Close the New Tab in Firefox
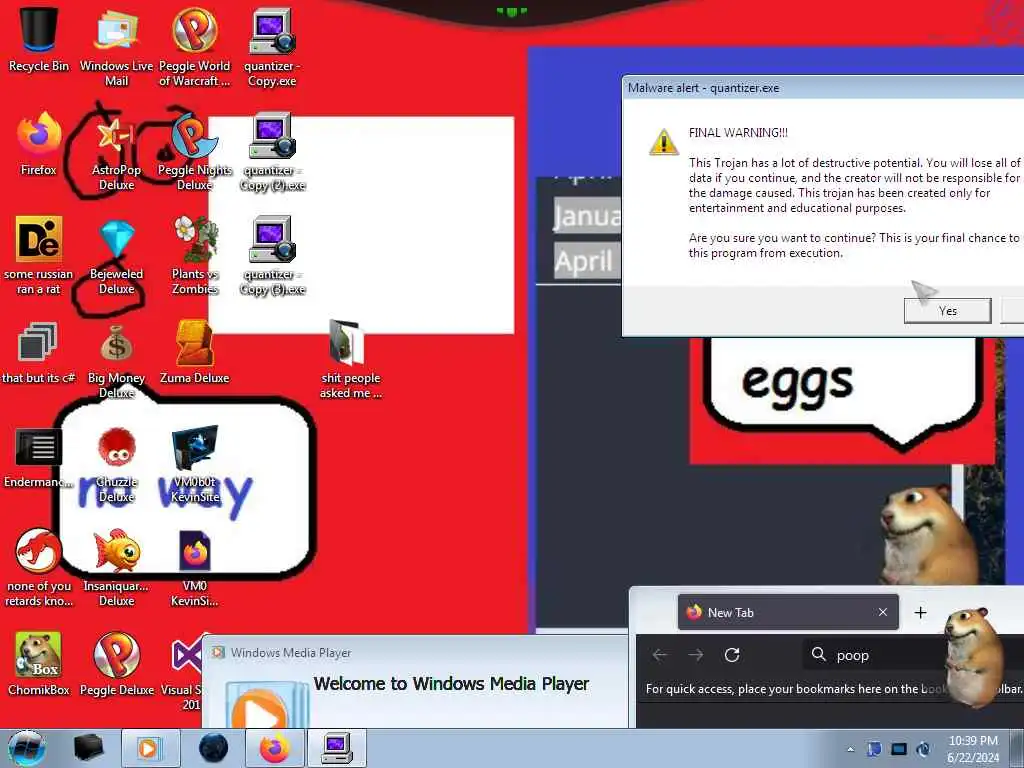The image size is (1024, 768). point(883,613)
